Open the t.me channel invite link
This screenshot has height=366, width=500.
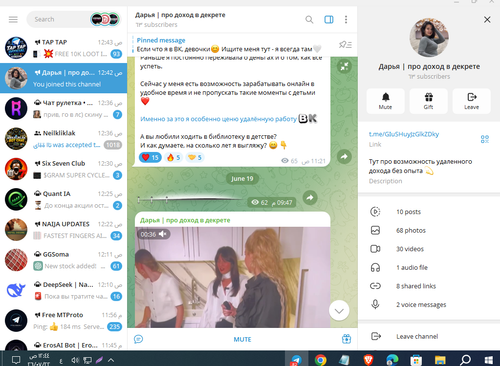coord(404,134)
